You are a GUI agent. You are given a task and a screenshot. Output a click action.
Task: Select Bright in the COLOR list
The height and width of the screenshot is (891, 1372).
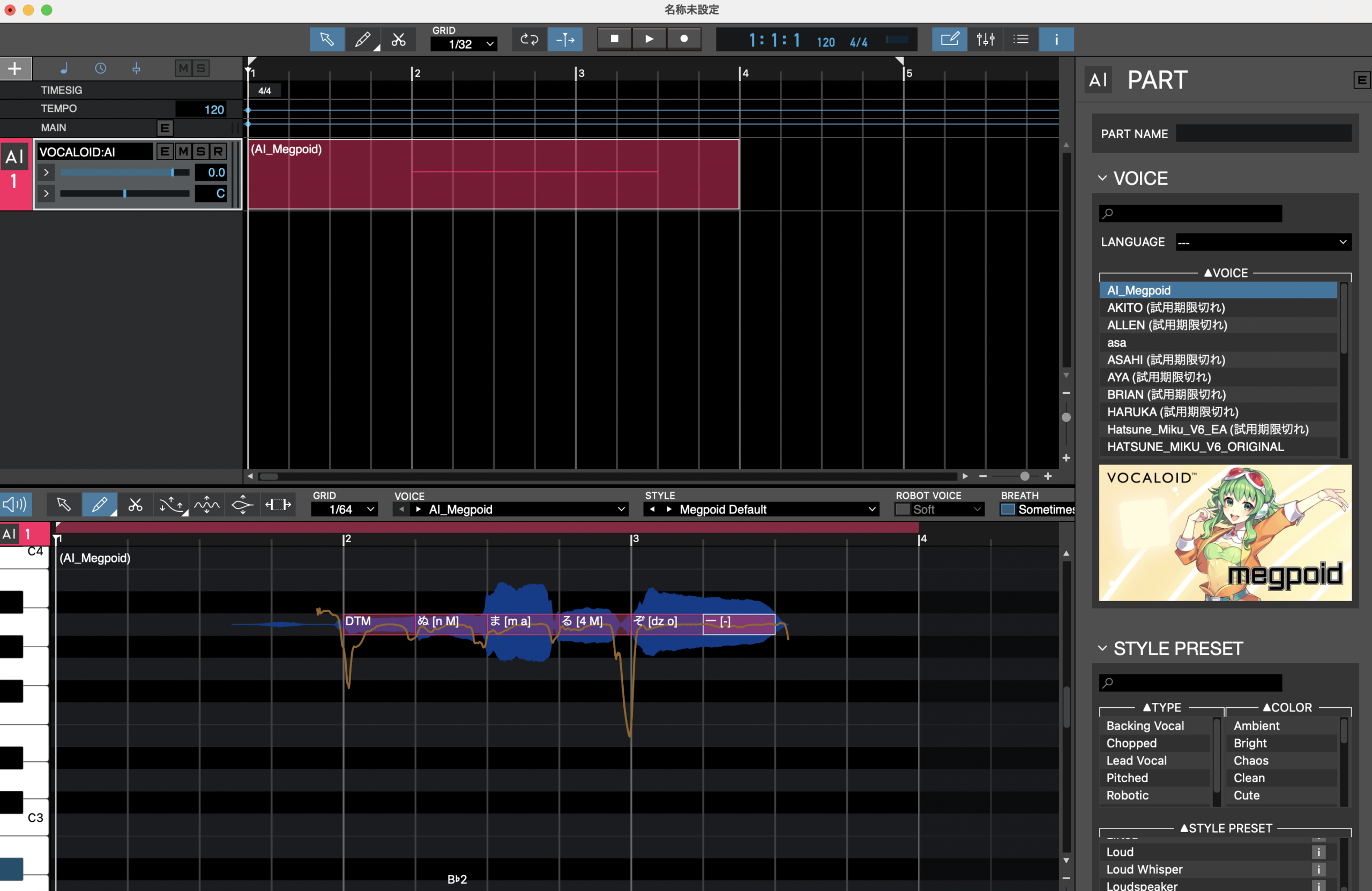(x=1283, y=744)
